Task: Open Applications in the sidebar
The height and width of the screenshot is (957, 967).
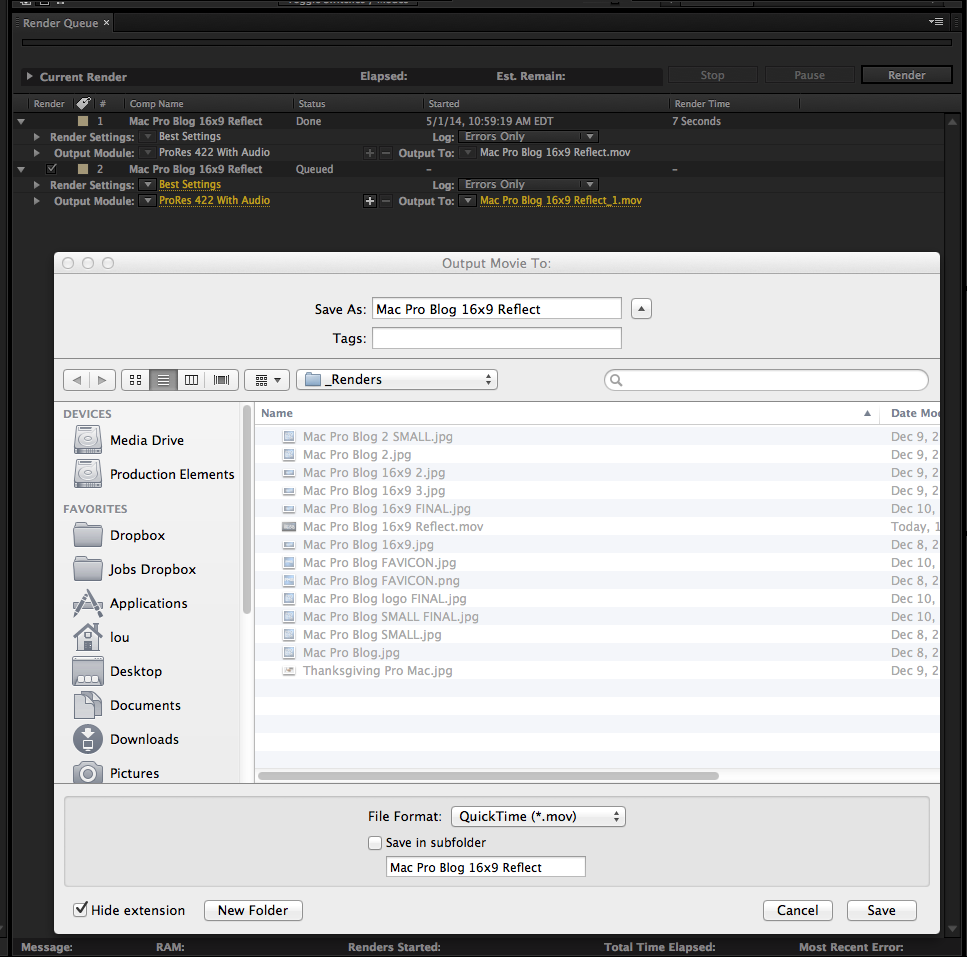Action: click(x=131, y=603)
